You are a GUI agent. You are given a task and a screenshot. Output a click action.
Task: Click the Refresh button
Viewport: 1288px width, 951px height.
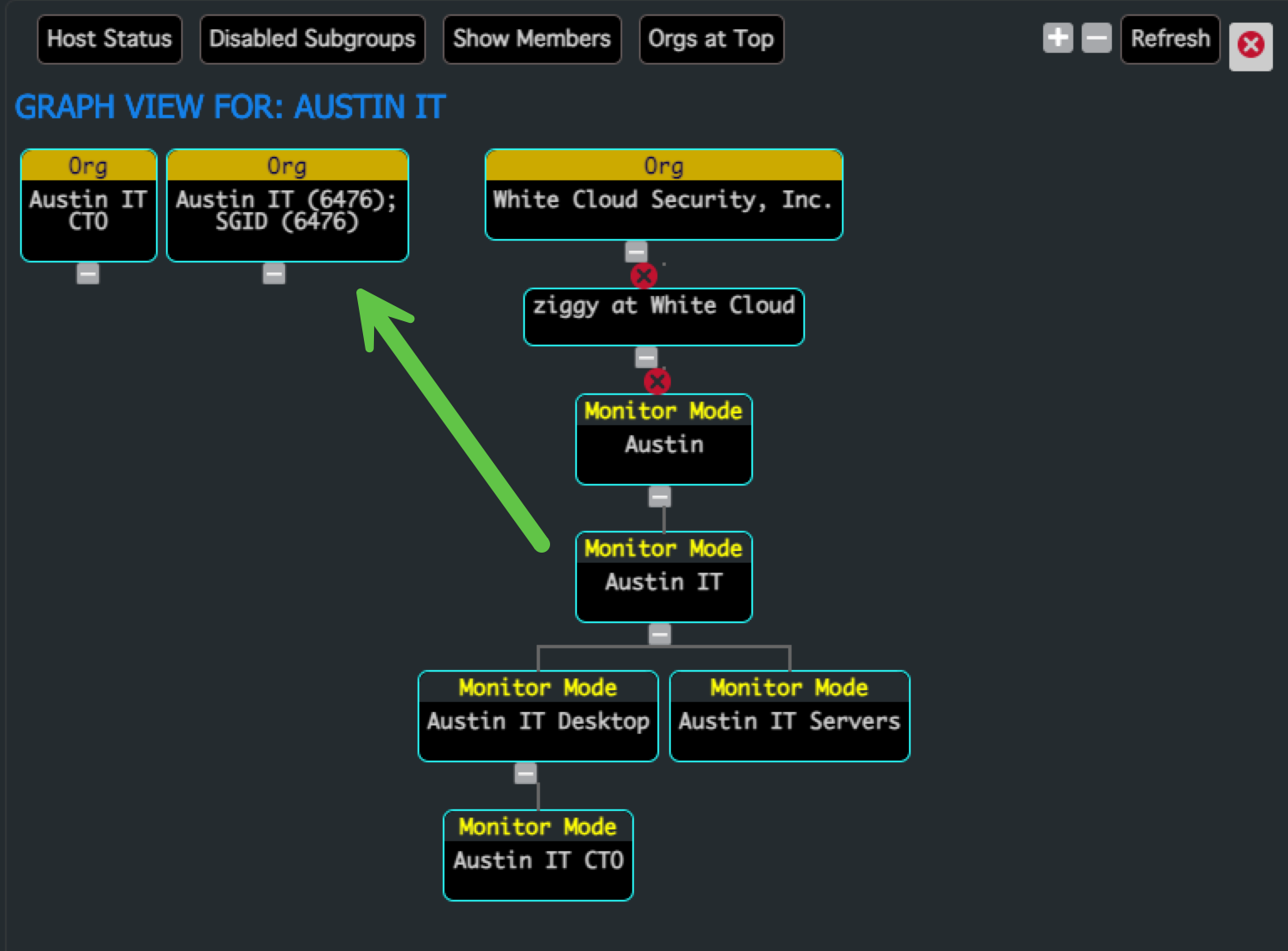click(1170, 38)
